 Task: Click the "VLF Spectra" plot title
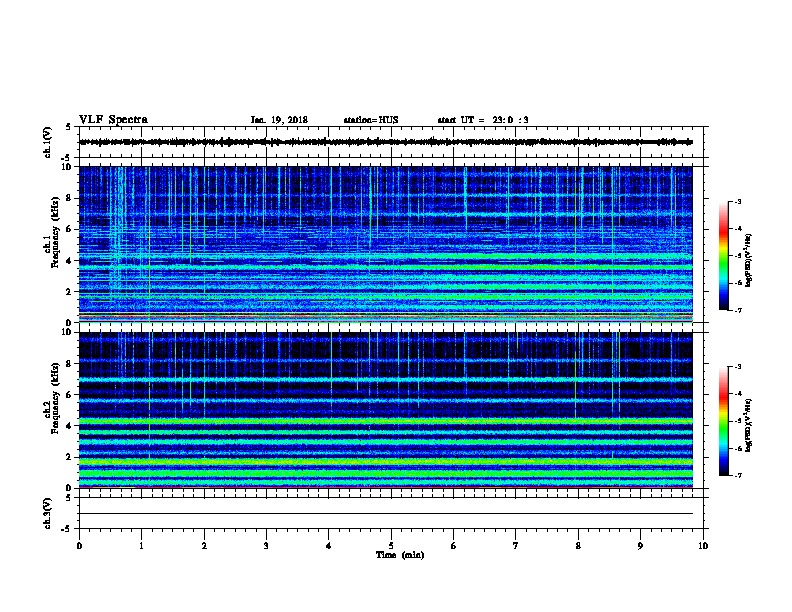click(113, 120)
